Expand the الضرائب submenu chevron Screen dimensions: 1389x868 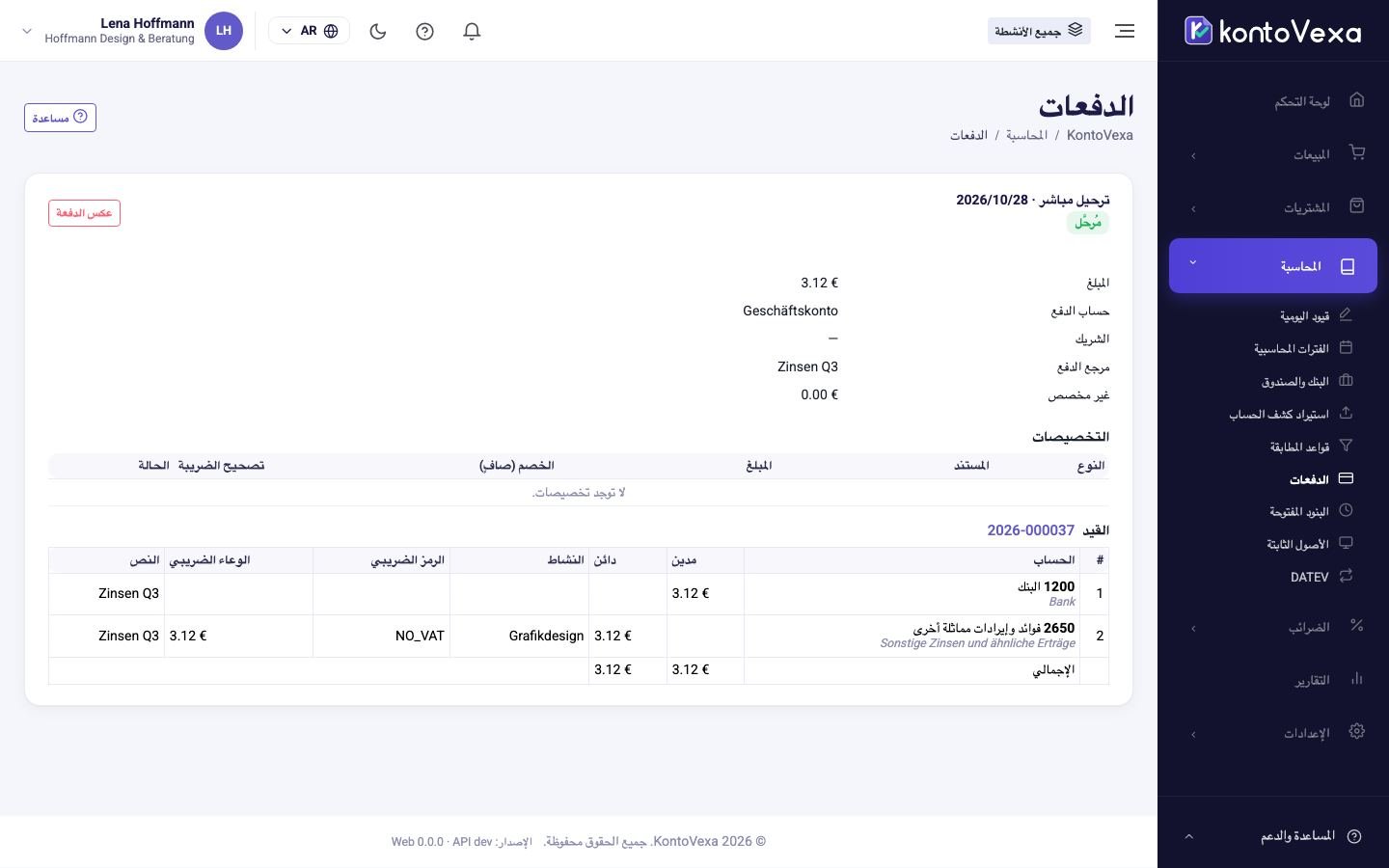coord(1193,629)
